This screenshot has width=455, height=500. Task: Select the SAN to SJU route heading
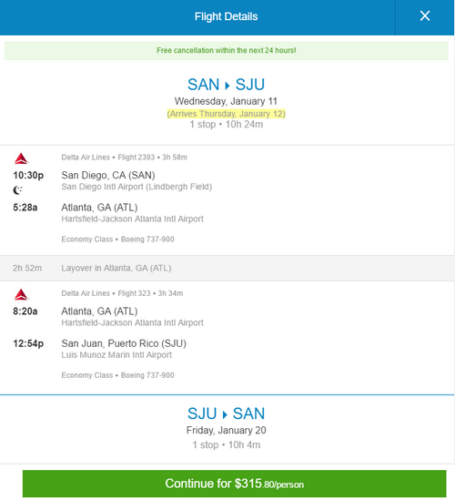coord(226,84)
